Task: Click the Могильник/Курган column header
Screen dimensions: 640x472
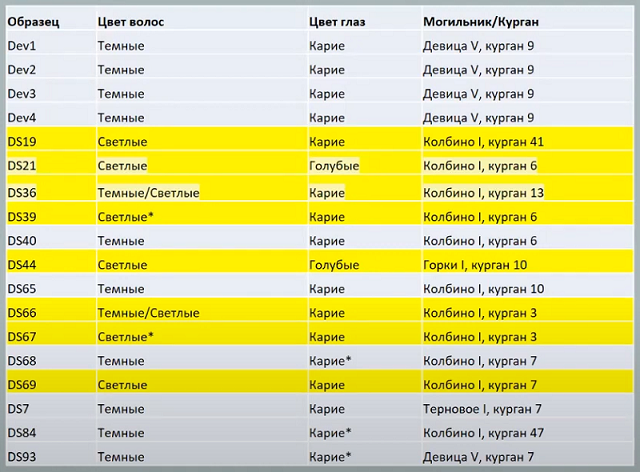Action: (478, 21)
